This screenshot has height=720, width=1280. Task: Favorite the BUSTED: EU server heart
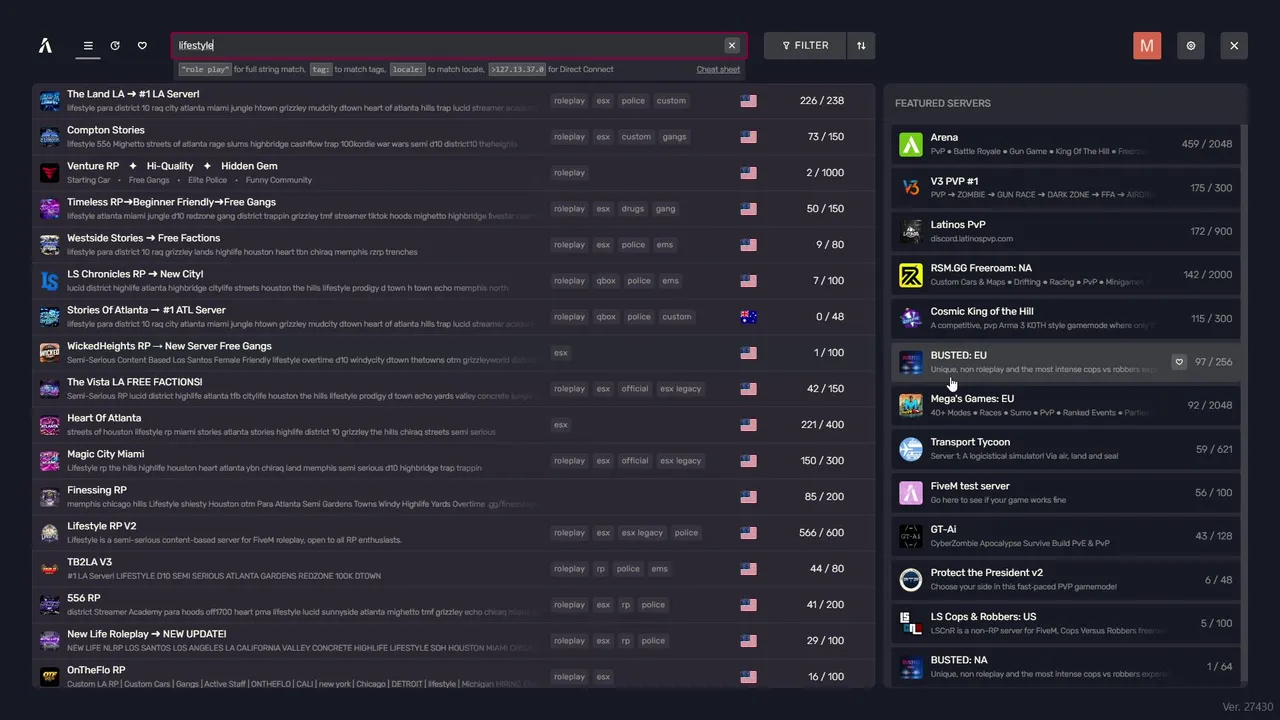point(1179,362)
